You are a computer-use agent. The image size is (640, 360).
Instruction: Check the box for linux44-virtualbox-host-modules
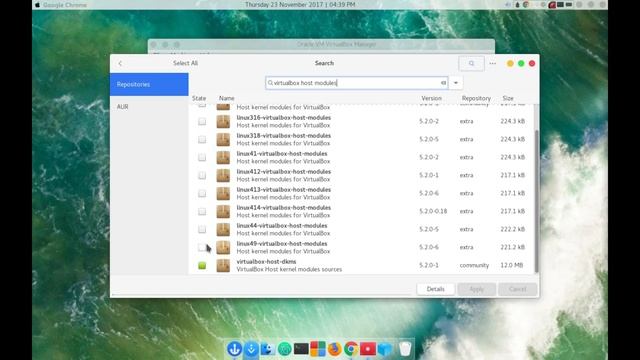(x=202, y=229)
